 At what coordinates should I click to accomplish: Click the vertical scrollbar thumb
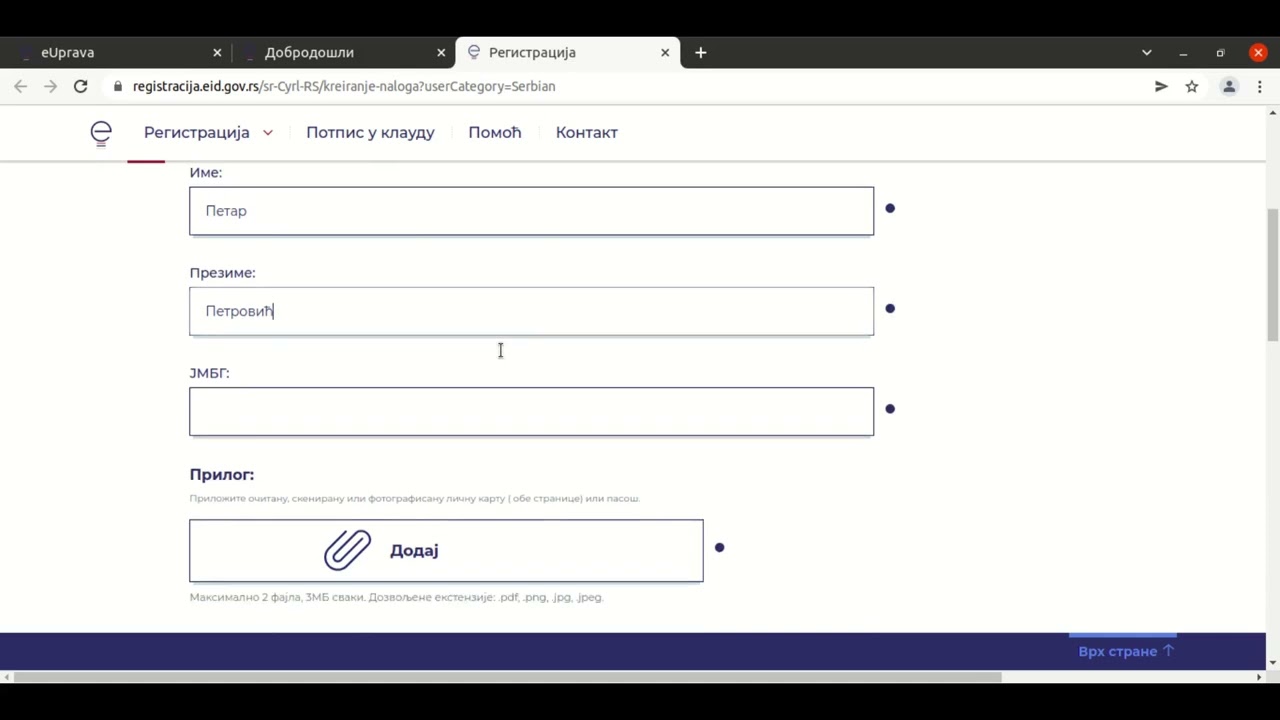pyautogui.click(x=1272, y=275)
